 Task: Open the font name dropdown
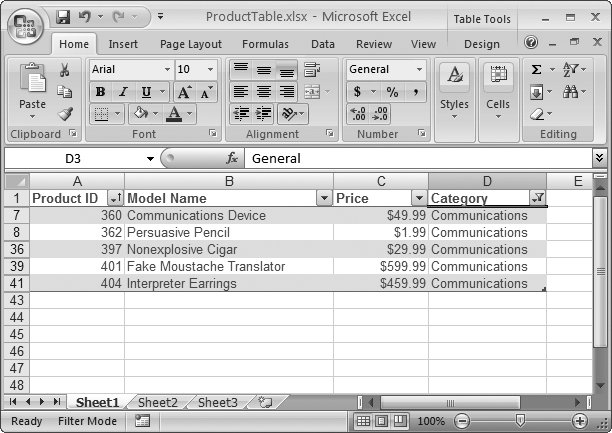click(x=167, y=69)
